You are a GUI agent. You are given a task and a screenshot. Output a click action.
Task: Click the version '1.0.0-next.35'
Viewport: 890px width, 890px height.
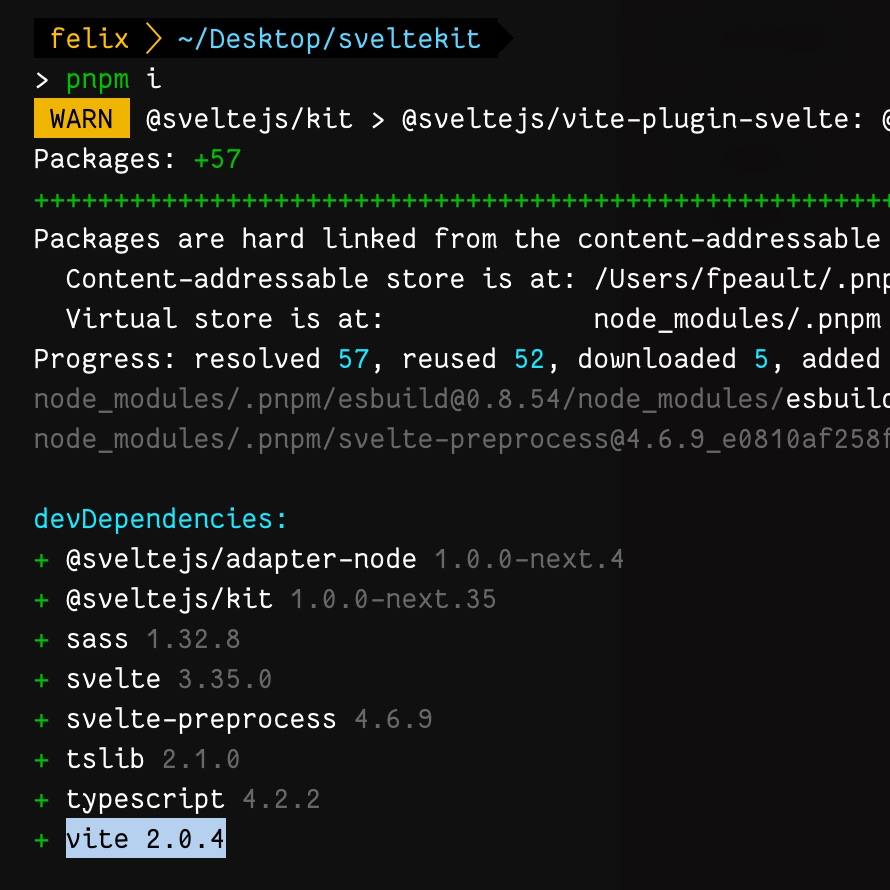(393, 599)
